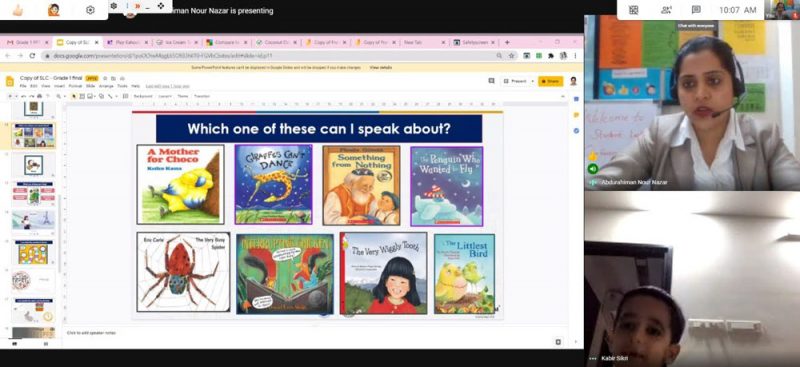Click the Theme toolbar button

(x=183, y=96)
